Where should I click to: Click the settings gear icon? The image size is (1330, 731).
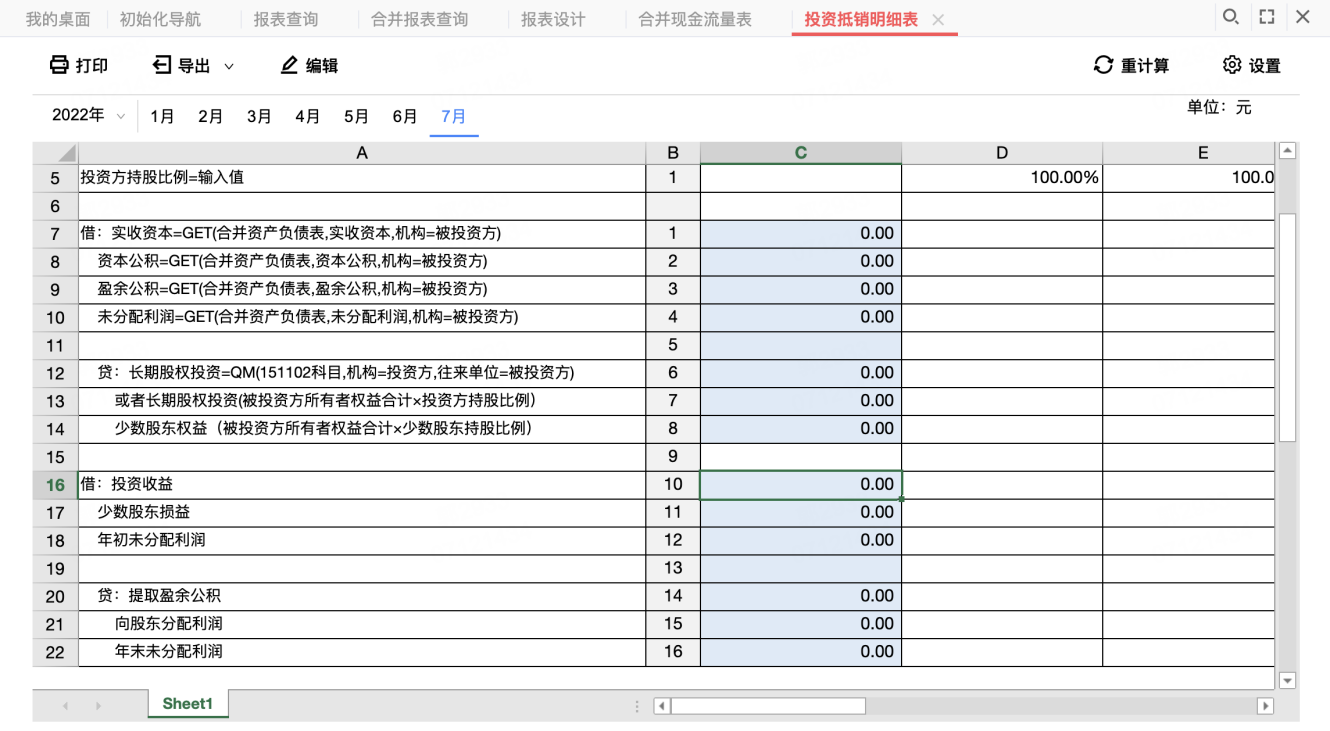(x=1232, y=65)
